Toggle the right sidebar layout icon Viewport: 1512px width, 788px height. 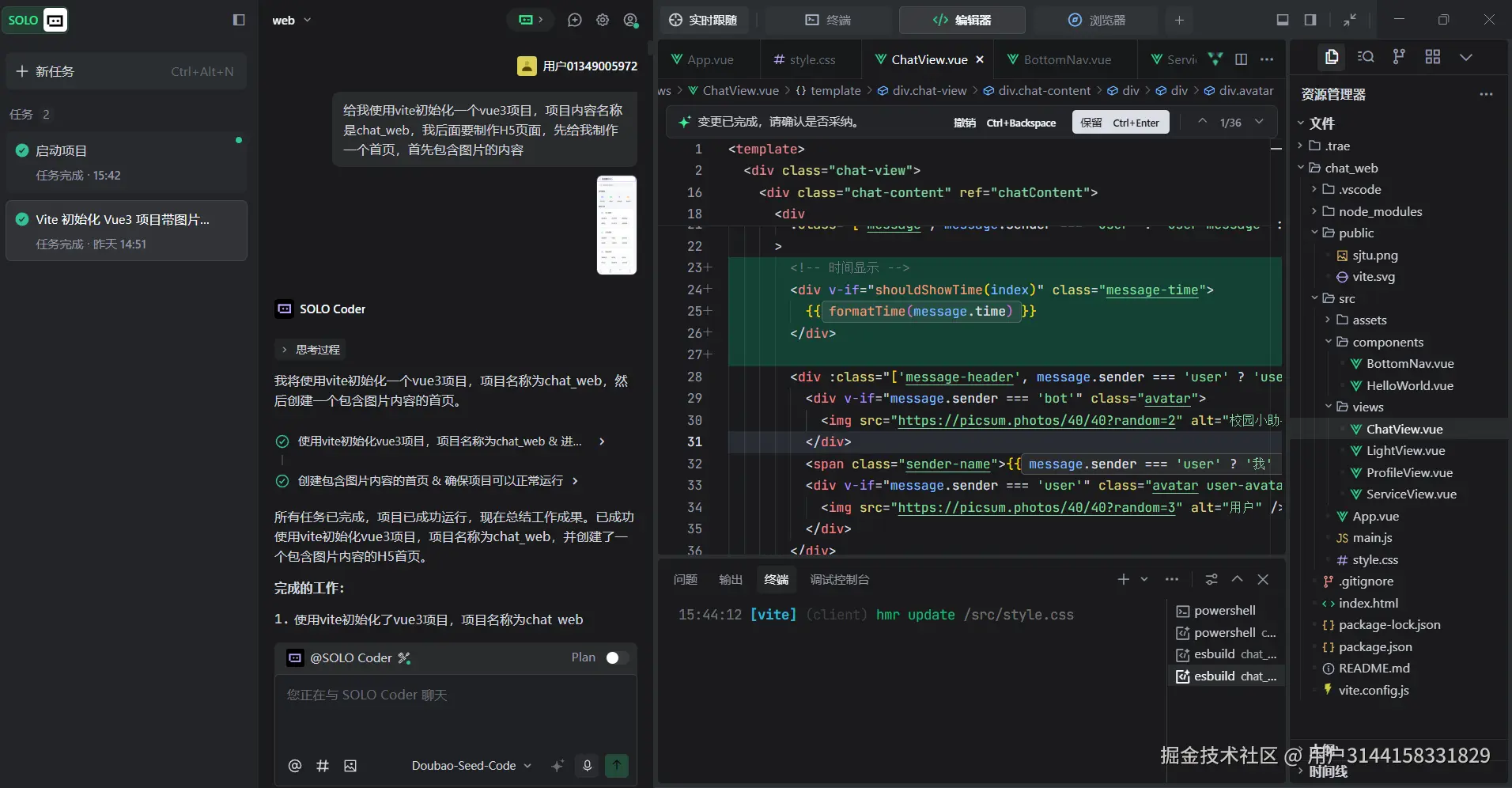1310,20
